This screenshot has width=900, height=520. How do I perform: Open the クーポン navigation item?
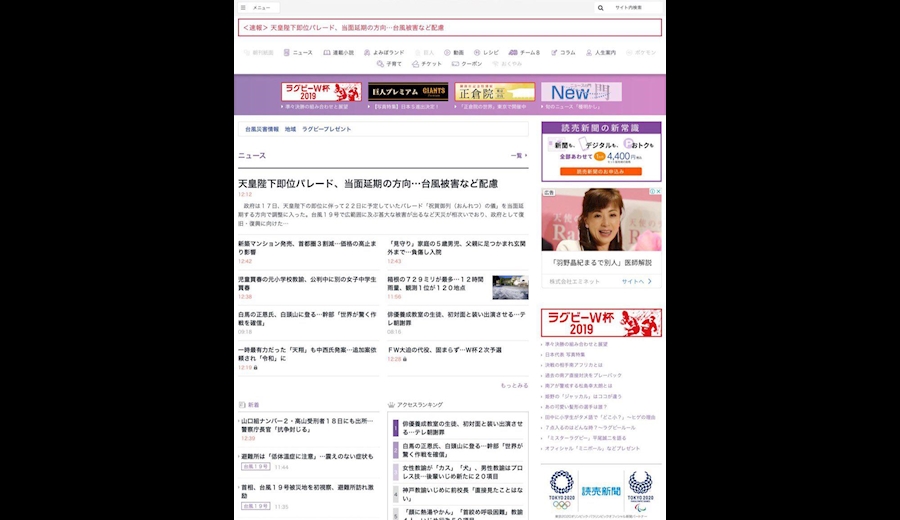point(467,64)
